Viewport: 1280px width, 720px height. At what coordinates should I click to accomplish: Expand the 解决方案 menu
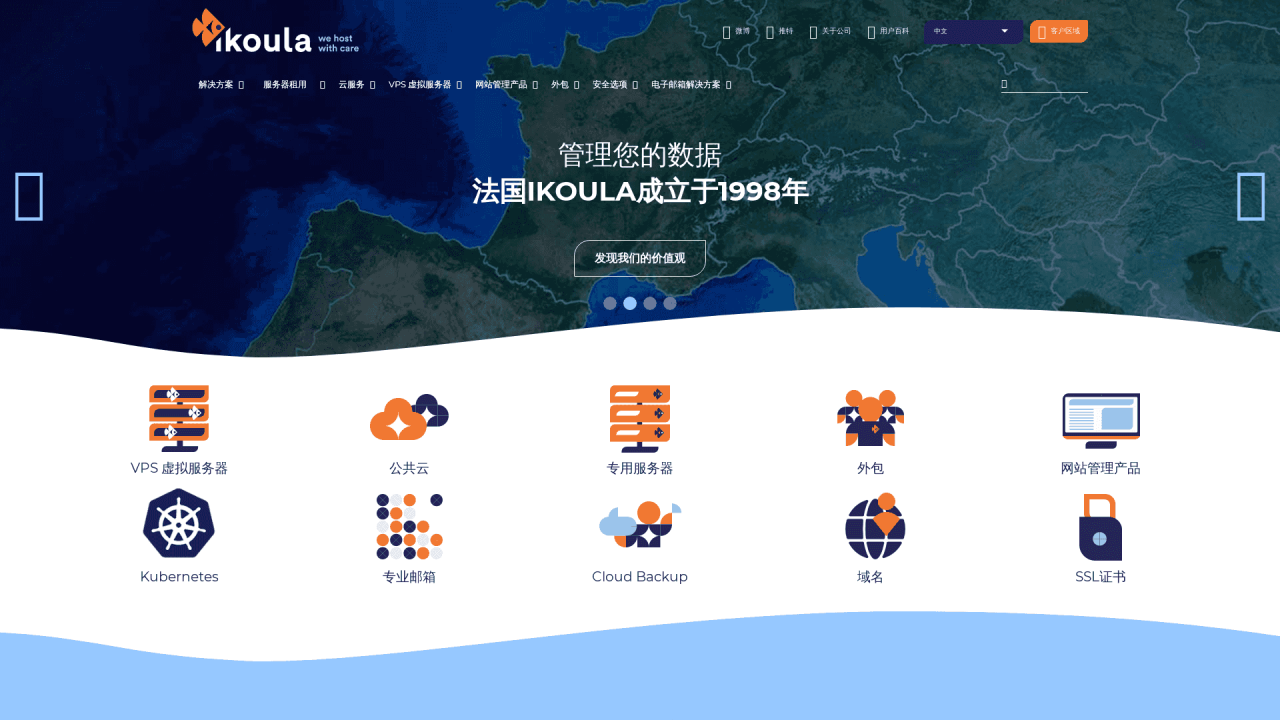220,85
